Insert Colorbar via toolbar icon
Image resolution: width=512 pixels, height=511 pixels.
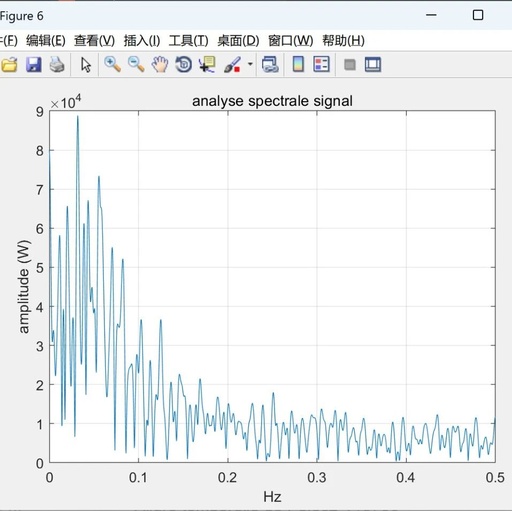pos(298,64)
